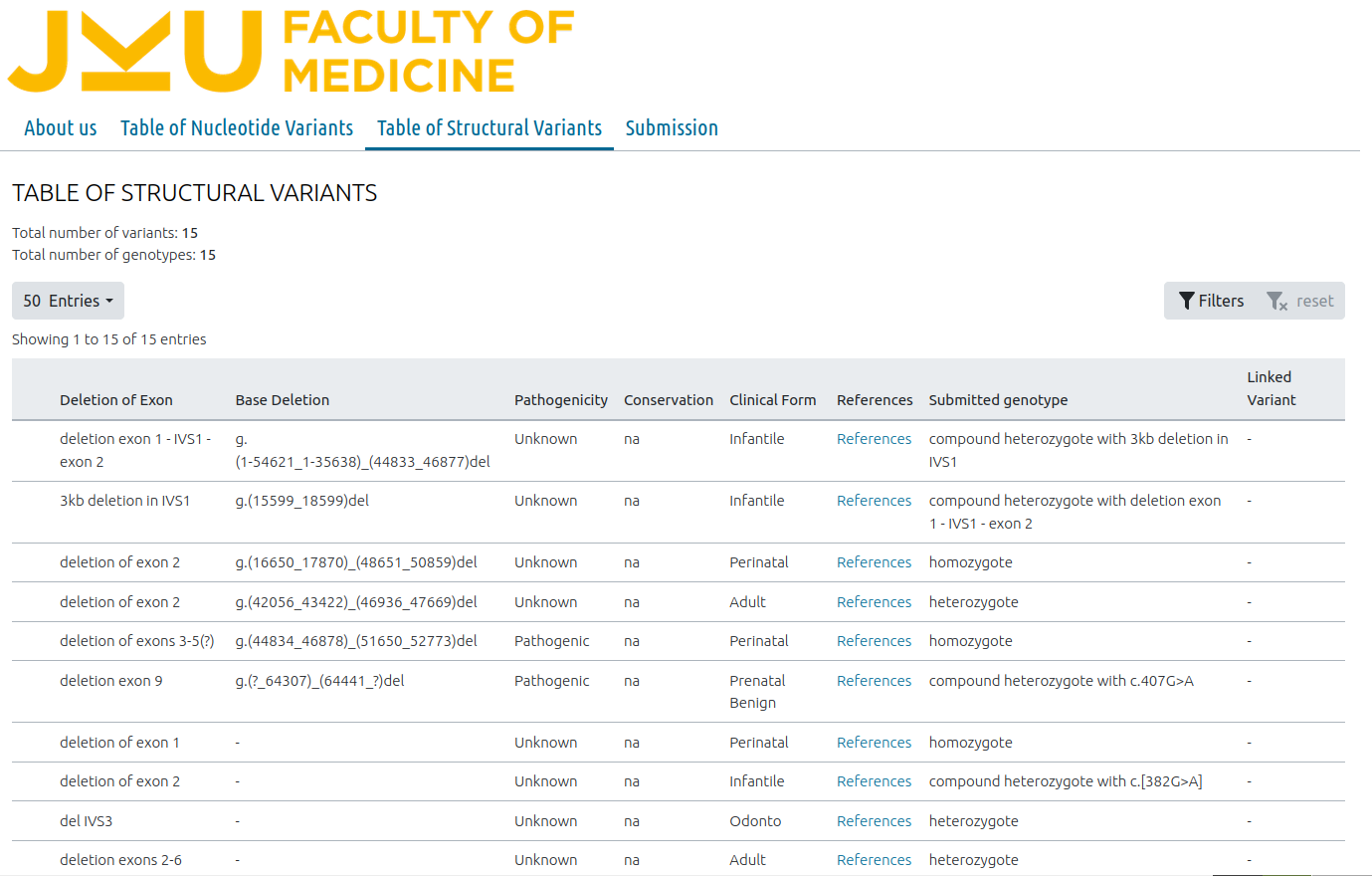Open References for deletion exon 1 - IVS1 row
Screen dimensions: 1372x876
pos(874,439)
